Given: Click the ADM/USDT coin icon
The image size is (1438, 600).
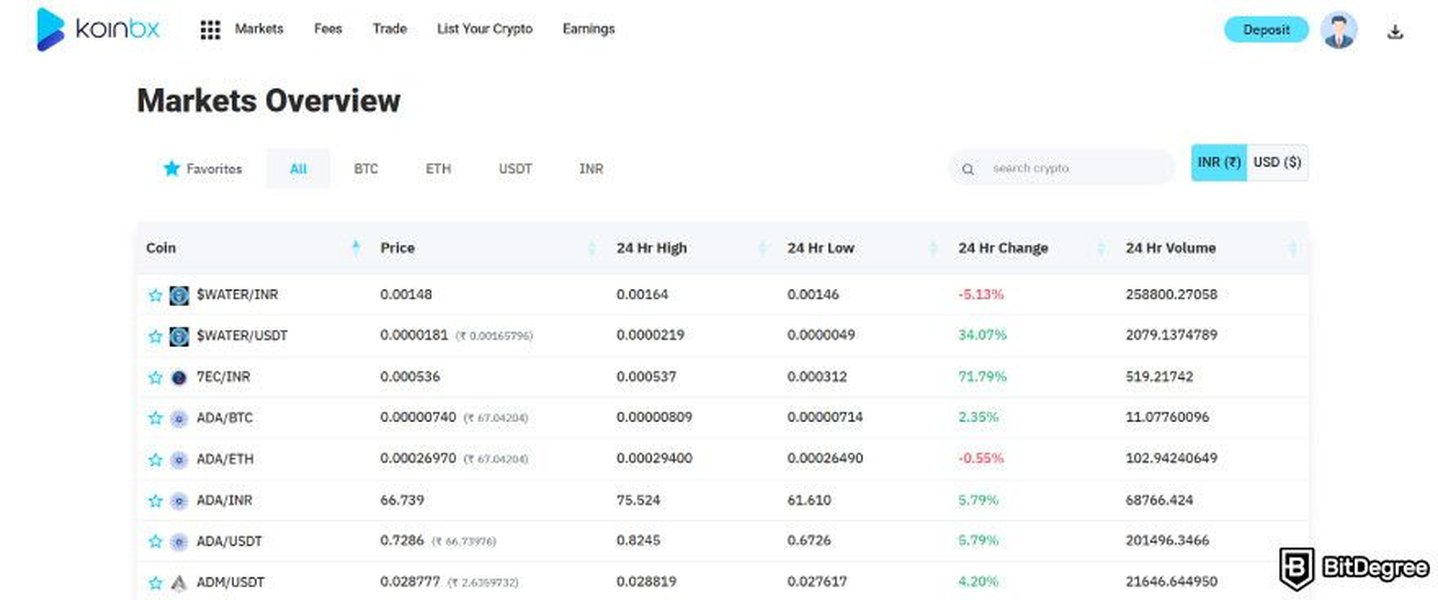Looking at the screenshot, I should [x=179, y=583].
